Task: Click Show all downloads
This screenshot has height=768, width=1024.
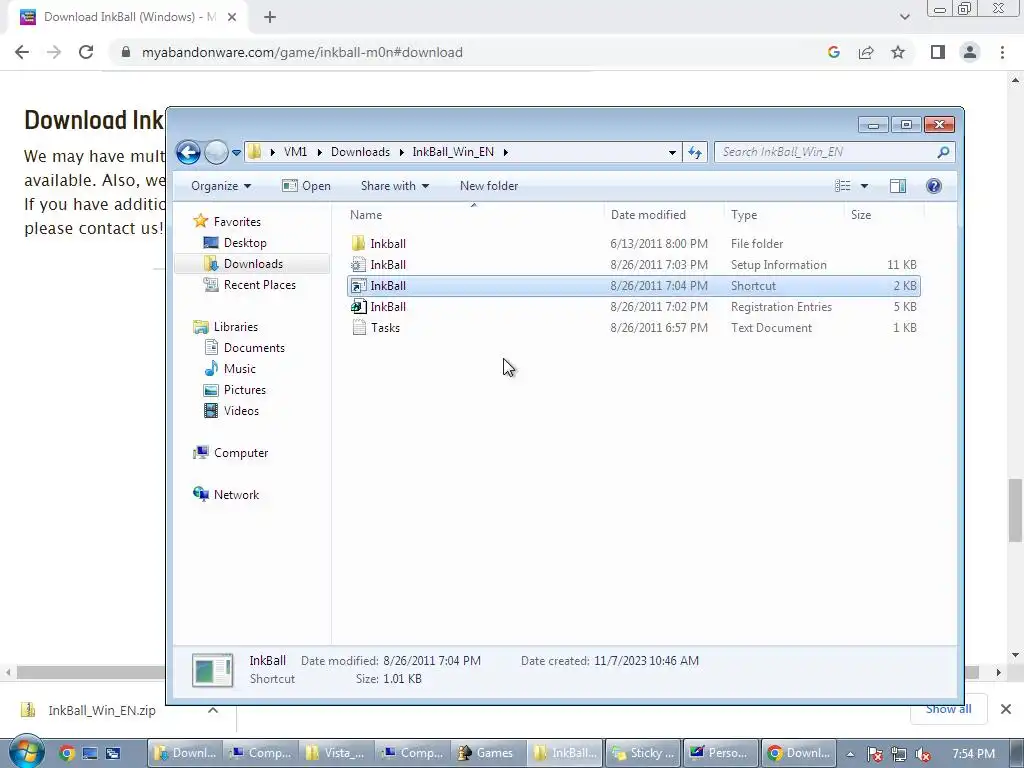Action: (948, 709)
